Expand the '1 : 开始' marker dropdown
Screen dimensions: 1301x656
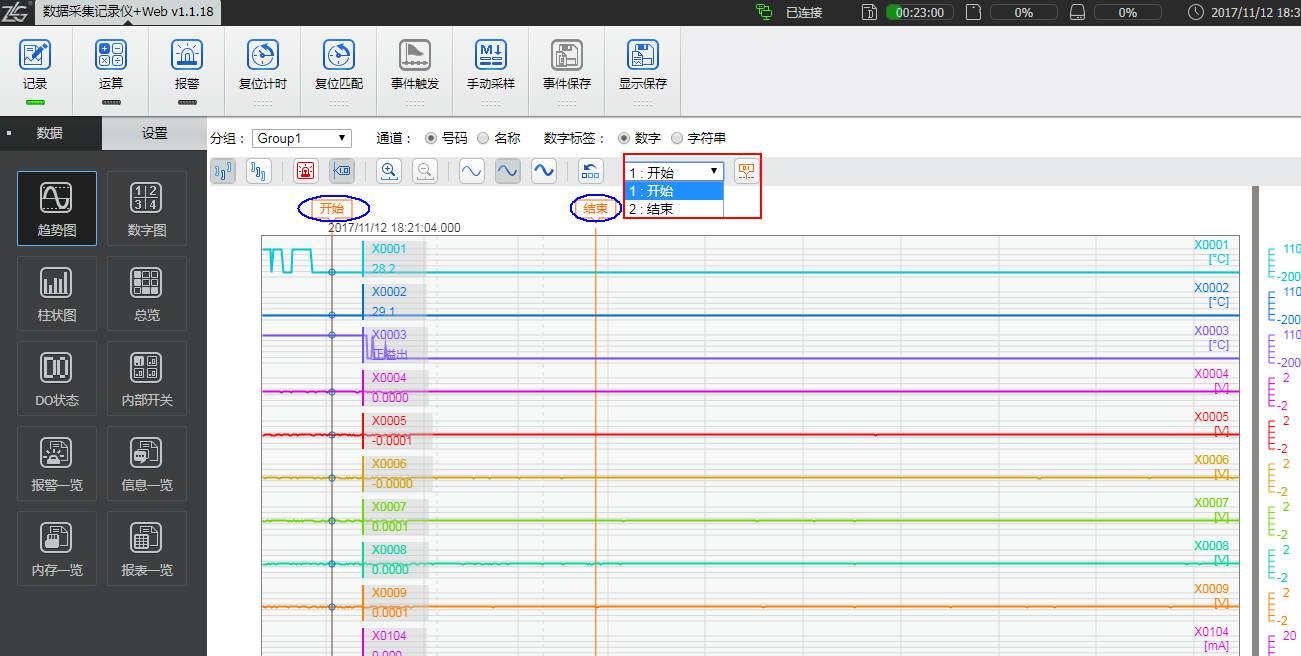tap(673, 172)
